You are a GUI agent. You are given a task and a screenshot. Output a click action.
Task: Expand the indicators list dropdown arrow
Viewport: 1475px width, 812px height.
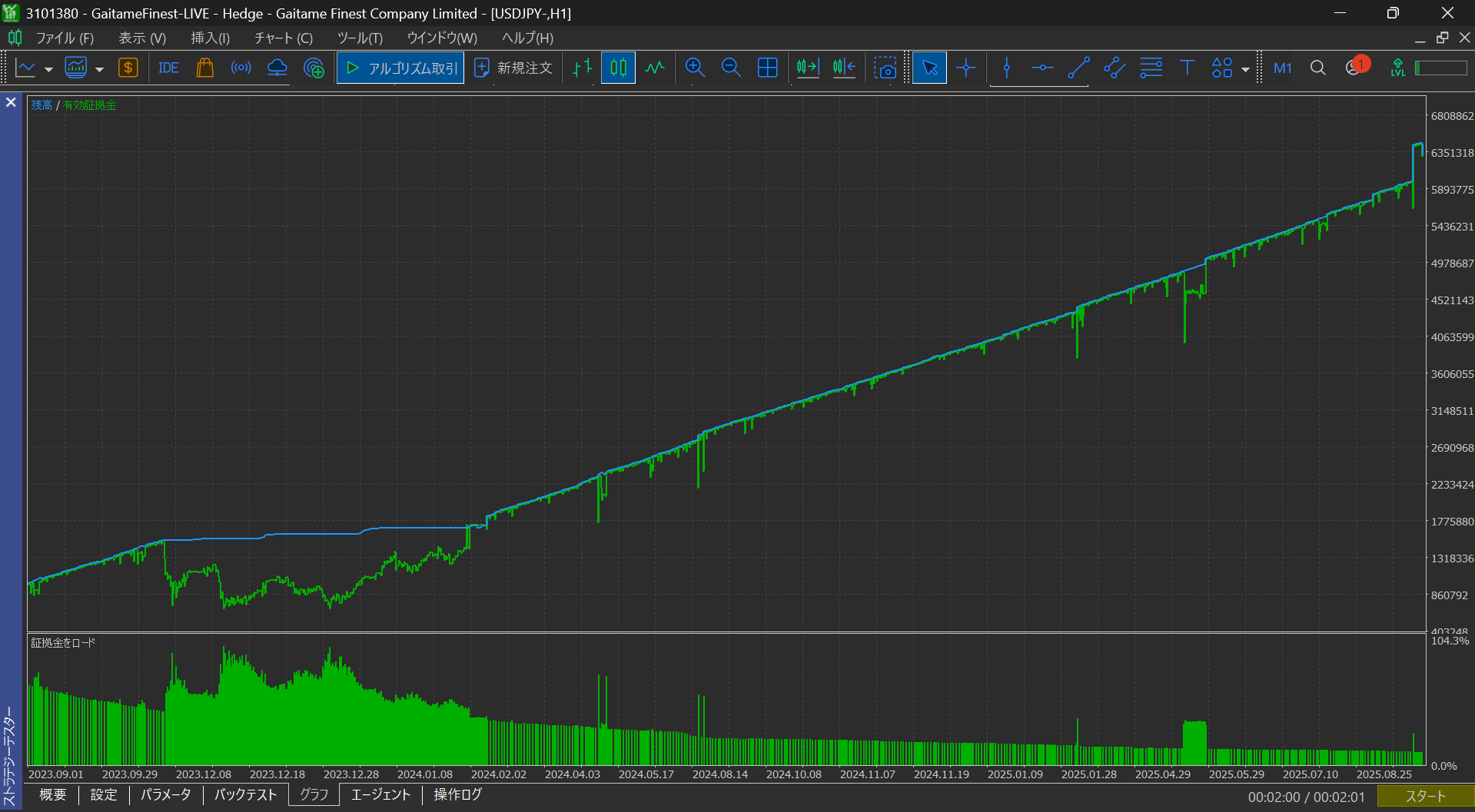[99, 69]
